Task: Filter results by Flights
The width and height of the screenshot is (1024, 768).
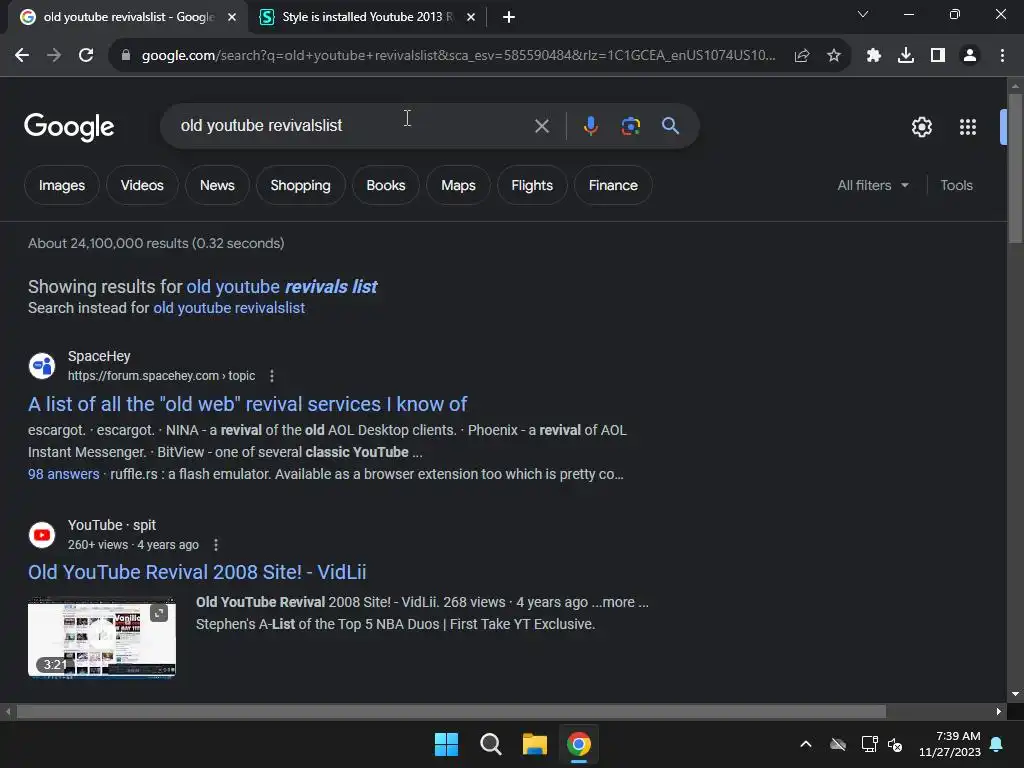Action: point(532,185)
